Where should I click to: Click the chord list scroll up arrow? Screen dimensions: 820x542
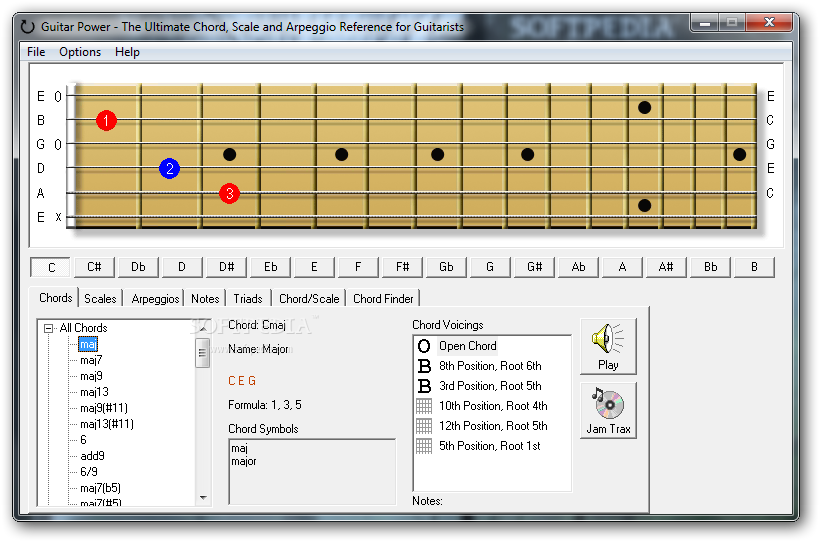click(203, 328)
